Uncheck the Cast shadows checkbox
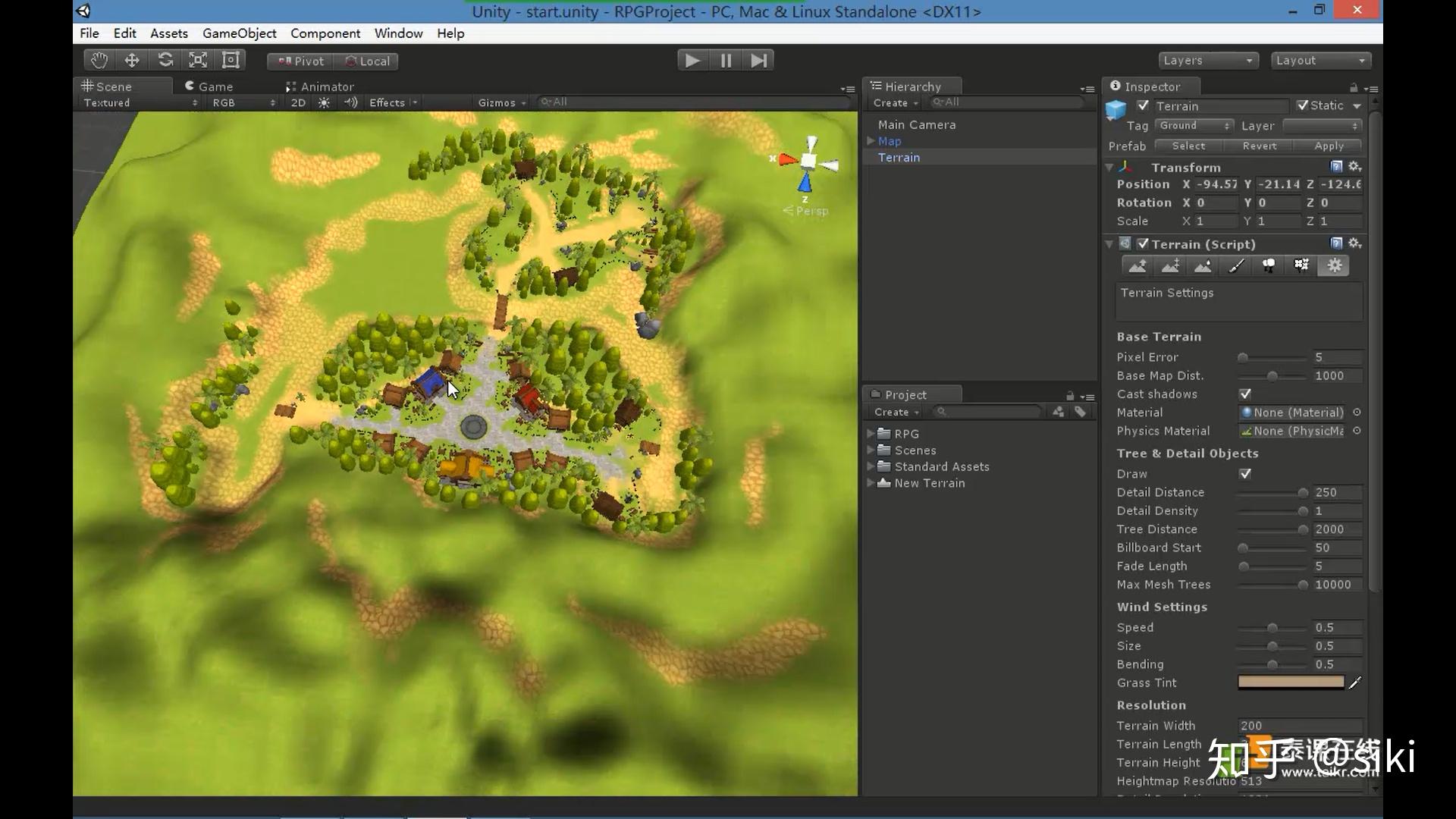The width and height of the screenshot is (1456, 819). tap(1245, 394)
